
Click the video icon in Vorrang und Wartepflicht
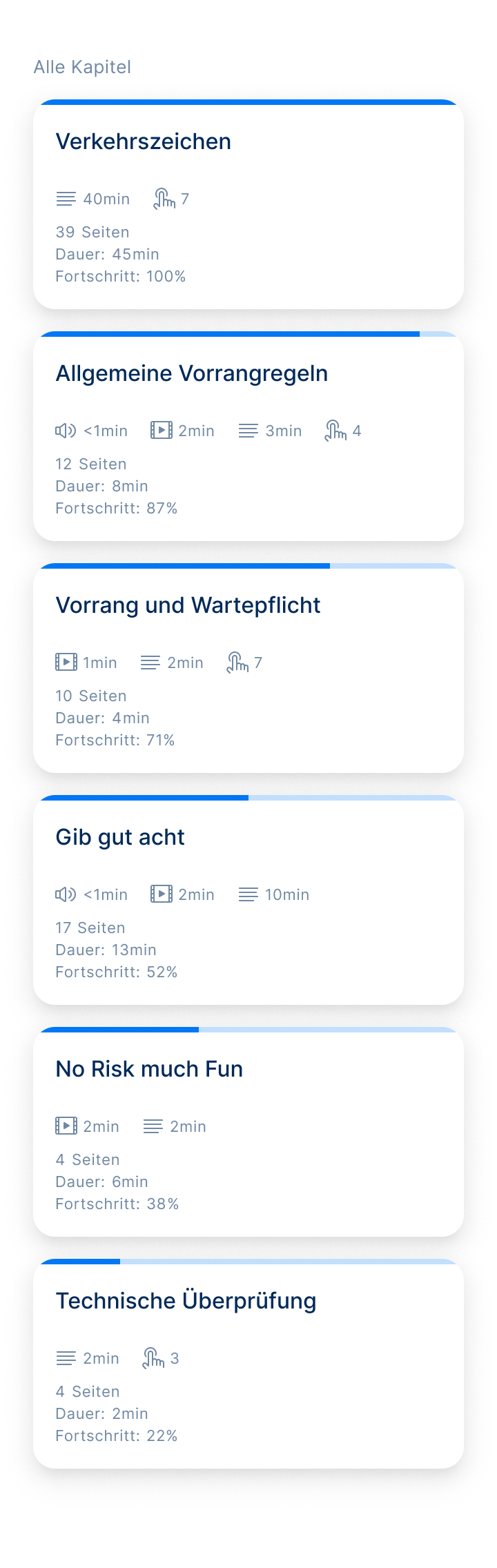[x=66, y=663]
